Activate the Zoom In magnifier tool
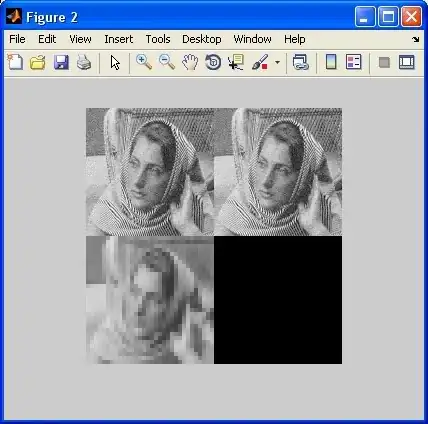428x424 pixels. [144, 62]
